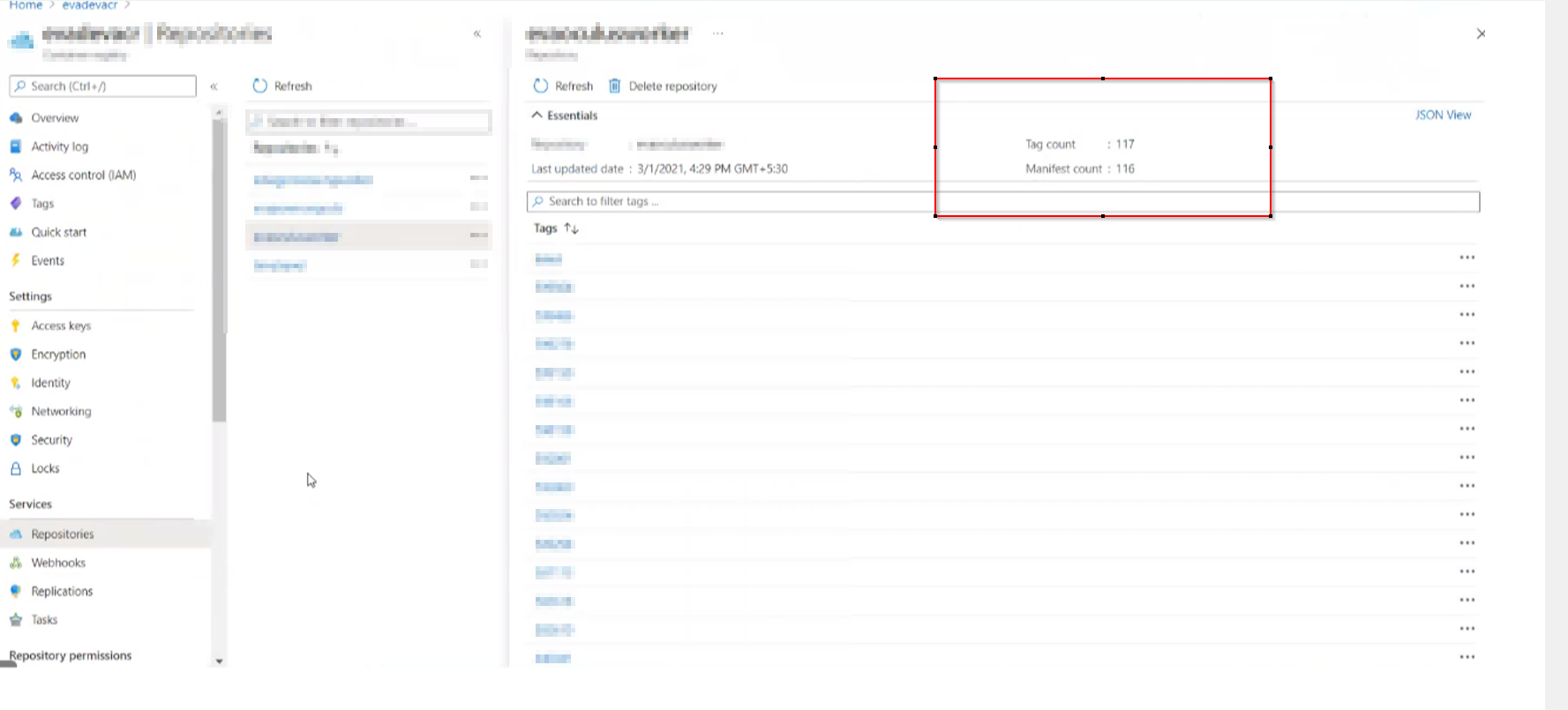Viewport: 1568px width, 710px height.
Task: Collapse the left navigation menu chevron
Action: pyautogui.click(x=214, y=86)
